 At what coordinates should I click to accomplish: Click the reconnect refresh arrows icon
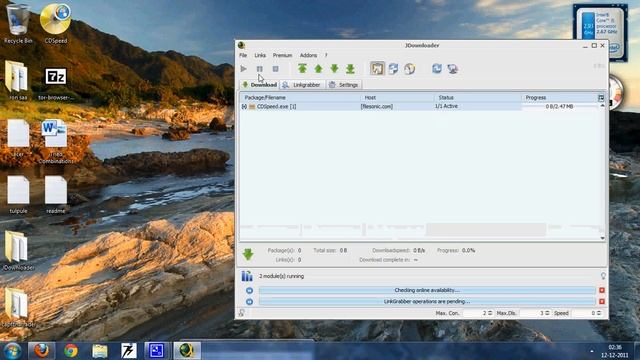(437, 69)
